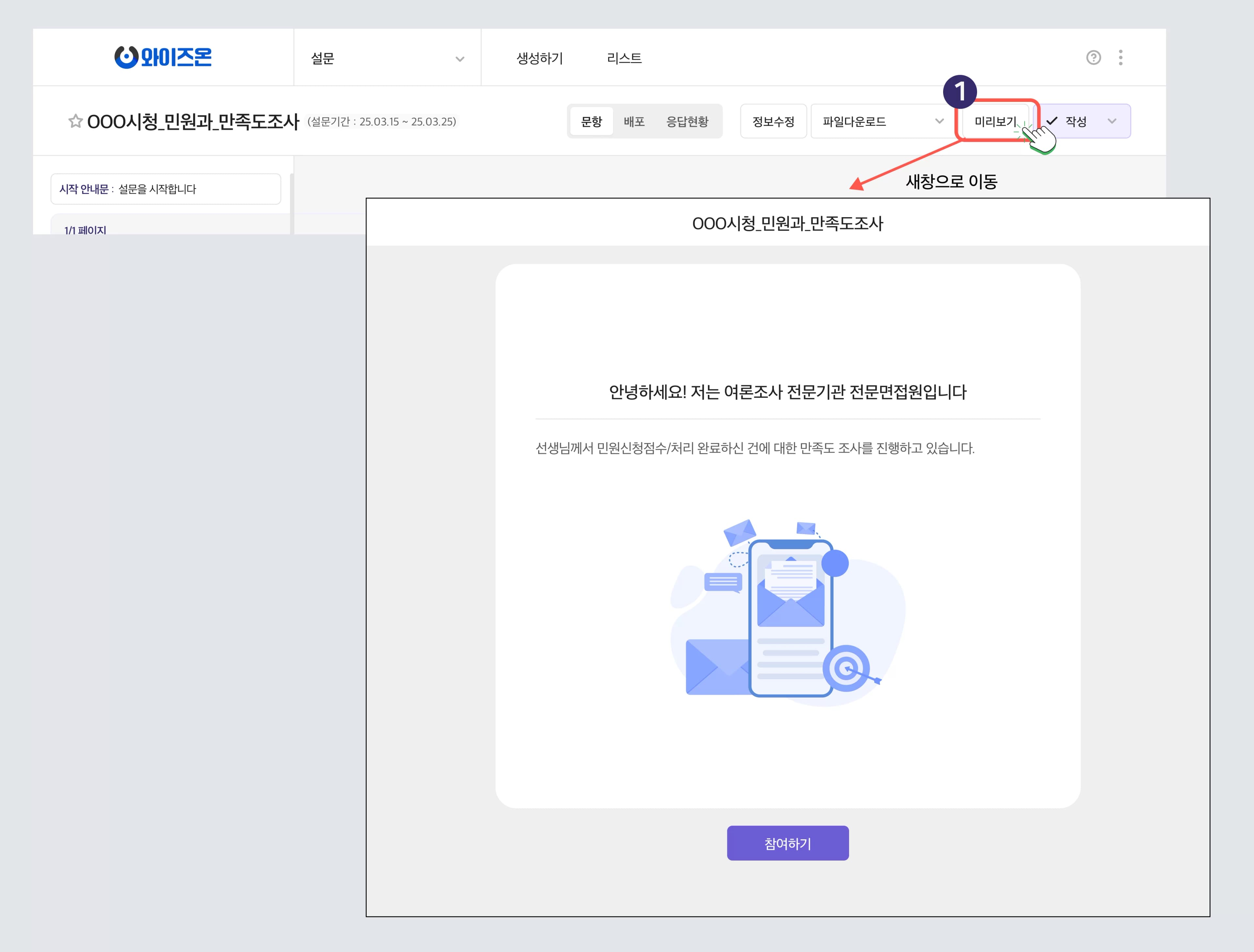1254x952 pixels.
Task: Click the 미리보기 preview button
Action: pos(995,121)
